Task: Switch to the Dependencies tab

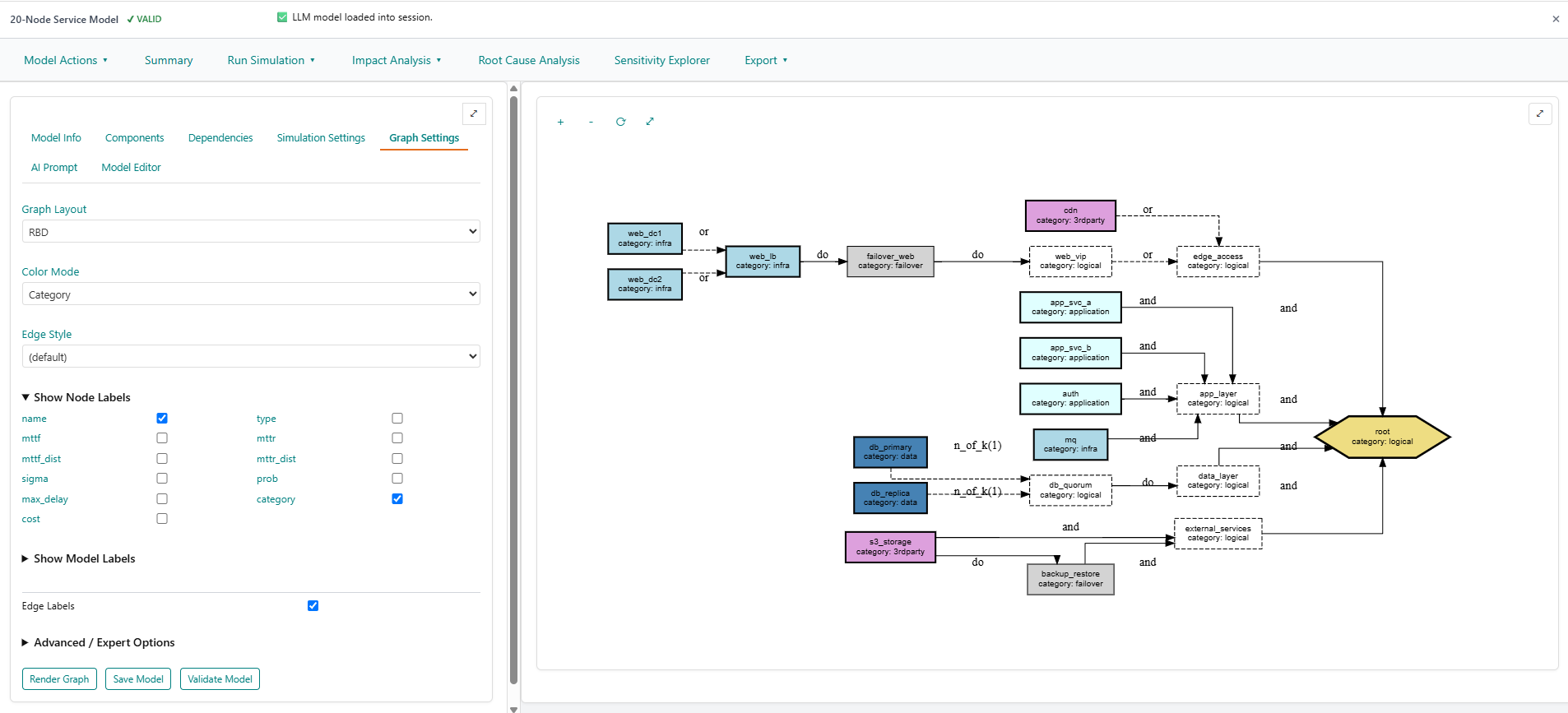Action: pyautogui.click(x=220, y=138)
